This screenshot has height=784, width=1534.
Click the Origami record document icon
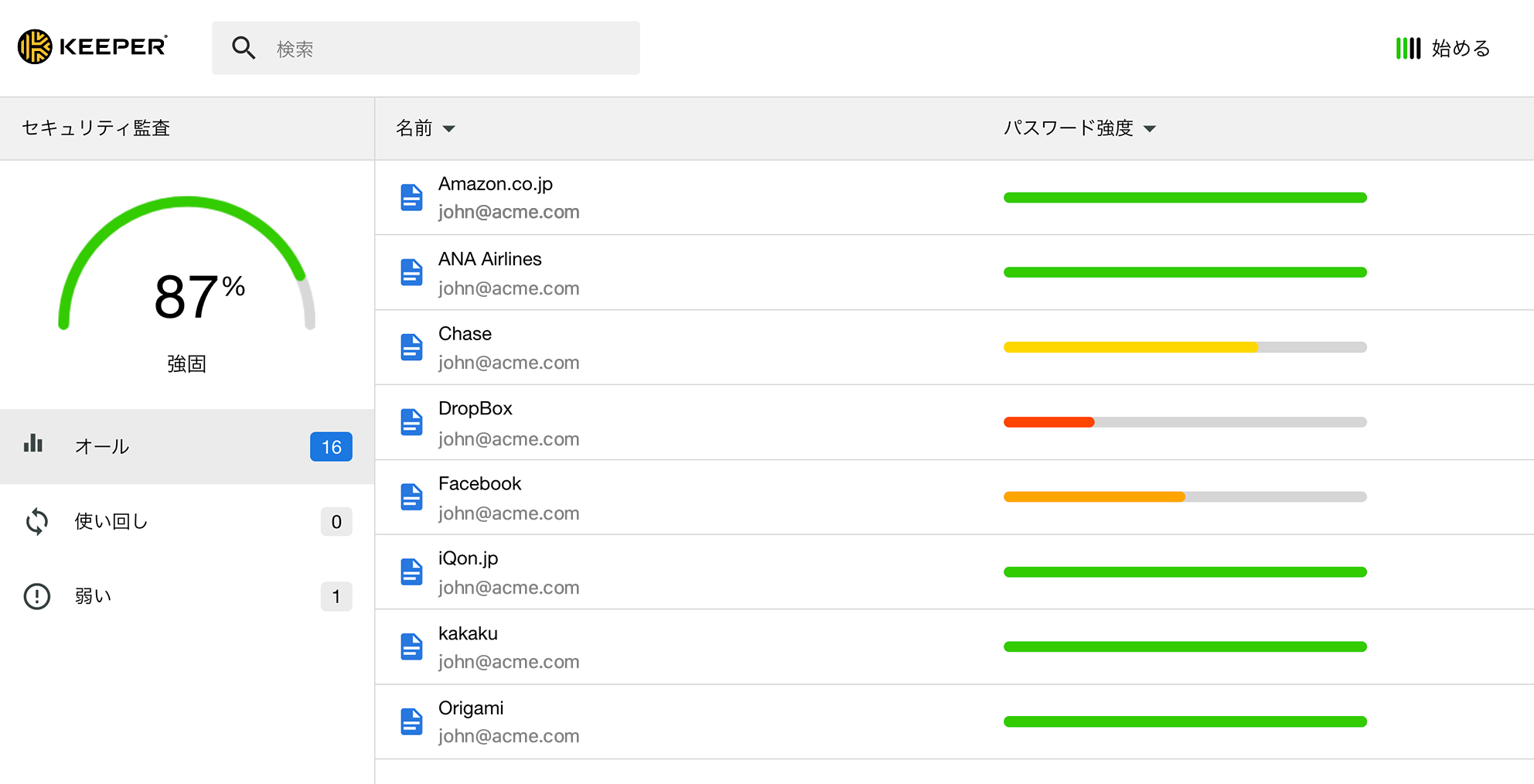(x=411, y=721)
